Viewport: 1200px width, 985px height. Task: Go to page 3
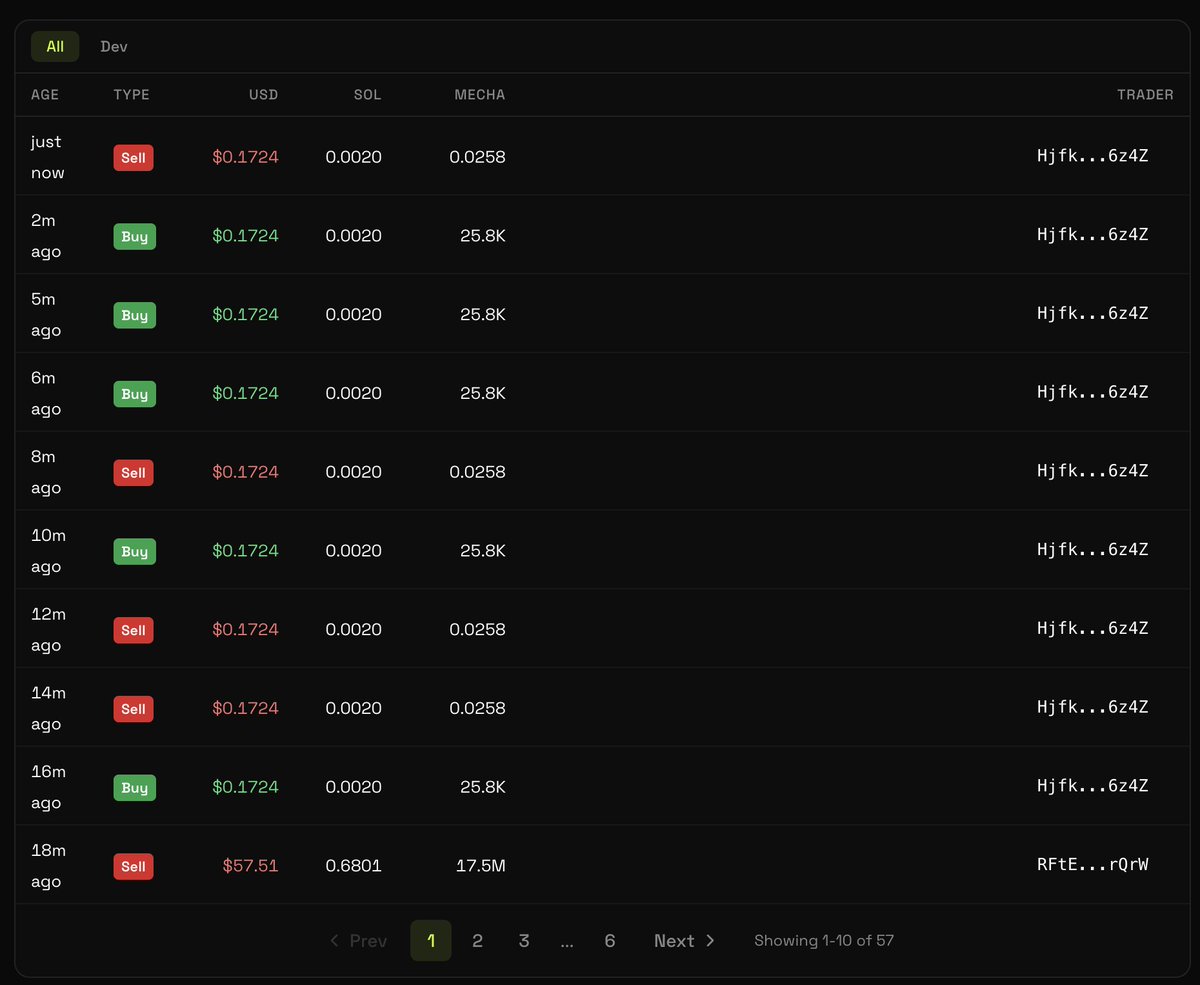pyautogui.click(x=524, y=941)
